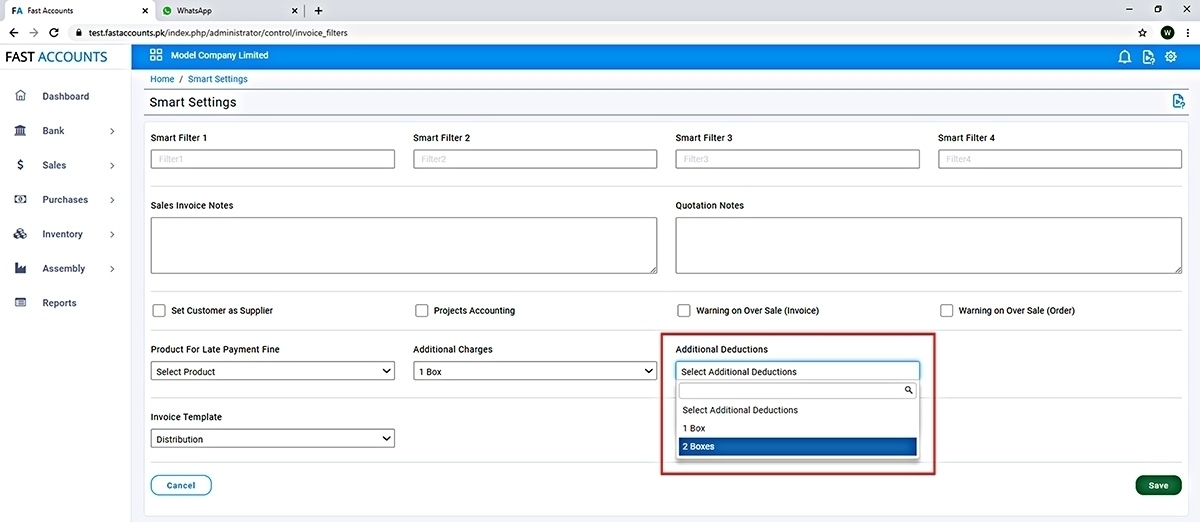Viewport: 1200px width, 522px height.
Task: Open settings gear icon in header
Action: [1171, 57]
